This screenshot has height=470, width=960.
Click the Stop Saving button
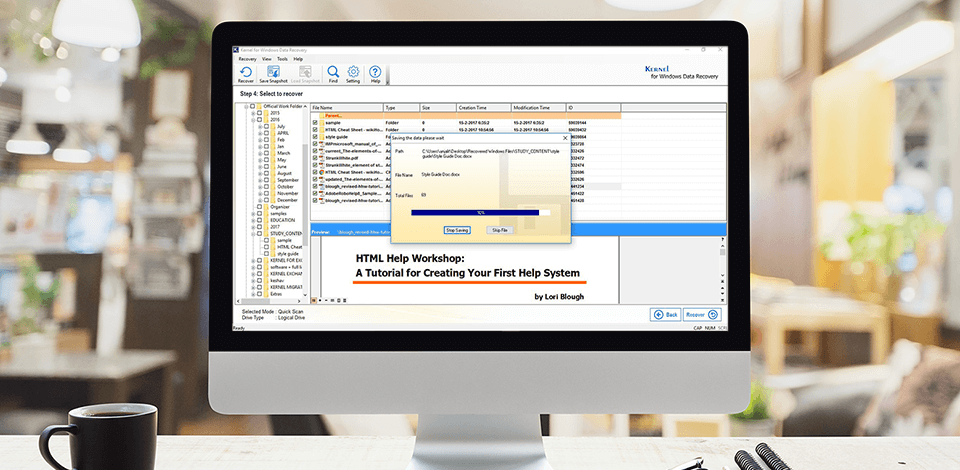point(457,230)
